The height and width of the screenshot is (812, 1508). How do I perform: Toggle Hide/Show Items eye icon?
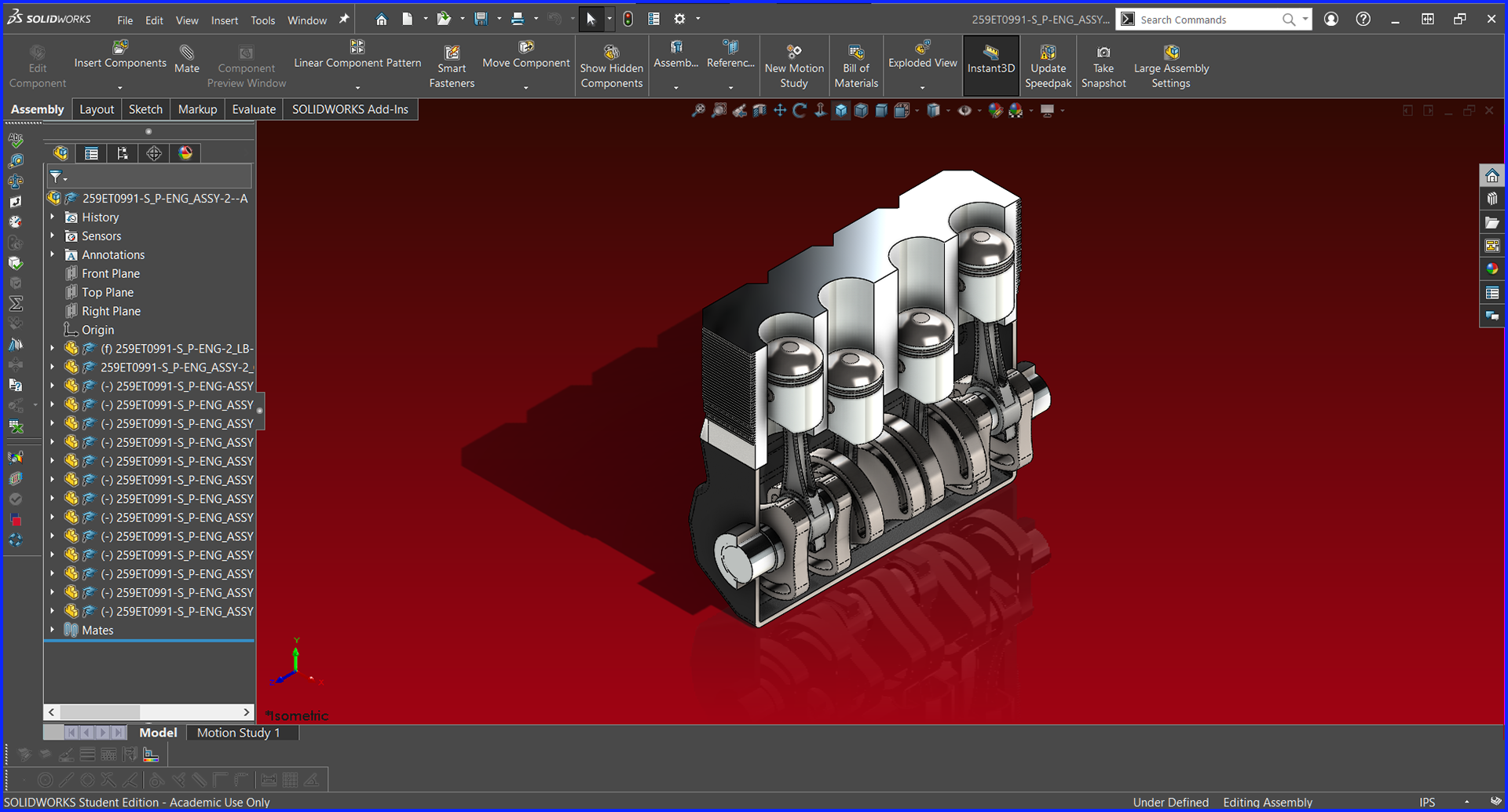(x=964, y=111)
